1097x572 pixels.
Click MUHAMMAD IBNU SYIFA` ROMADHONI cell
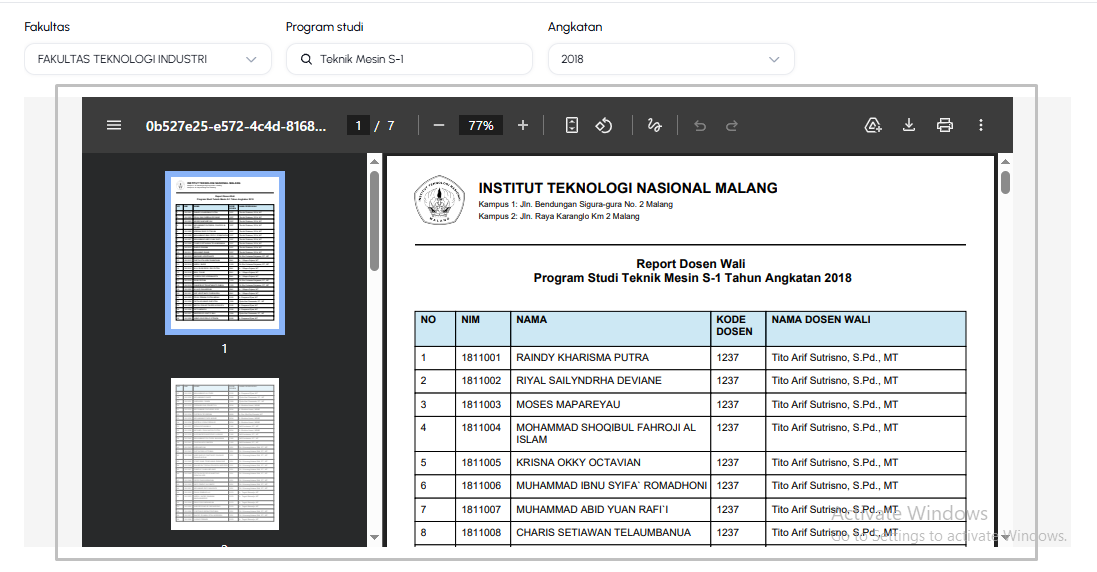[x=611, y=485]
